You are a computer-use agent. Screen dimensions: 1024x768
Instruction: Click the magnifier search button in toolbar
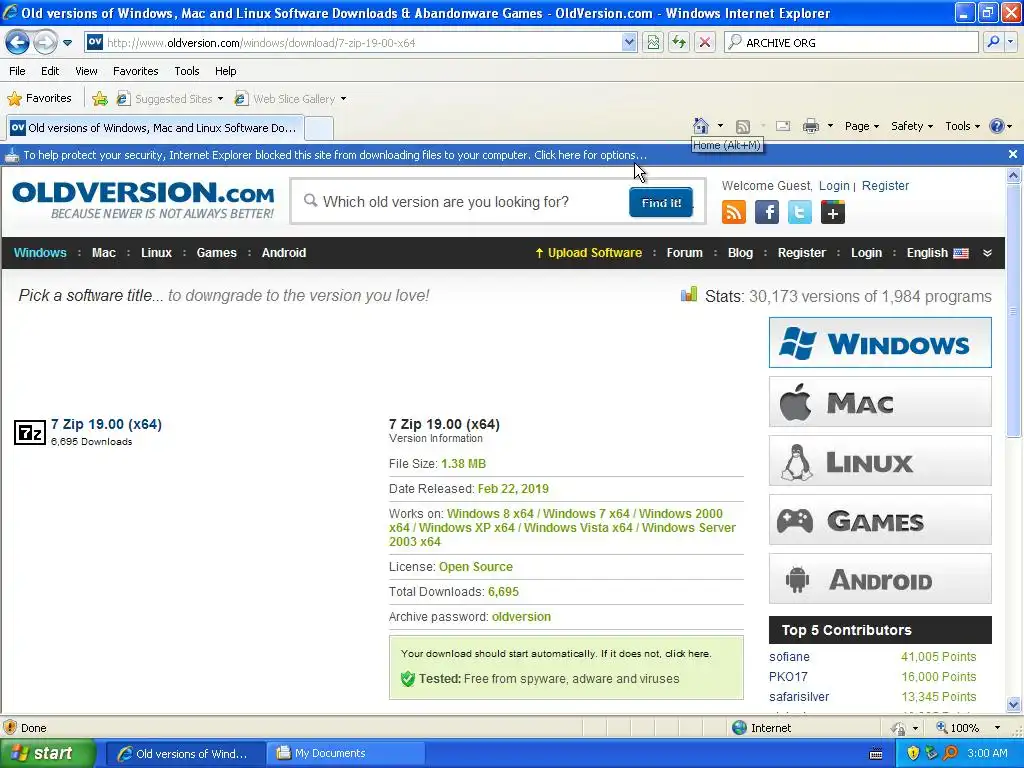point(993,42)
